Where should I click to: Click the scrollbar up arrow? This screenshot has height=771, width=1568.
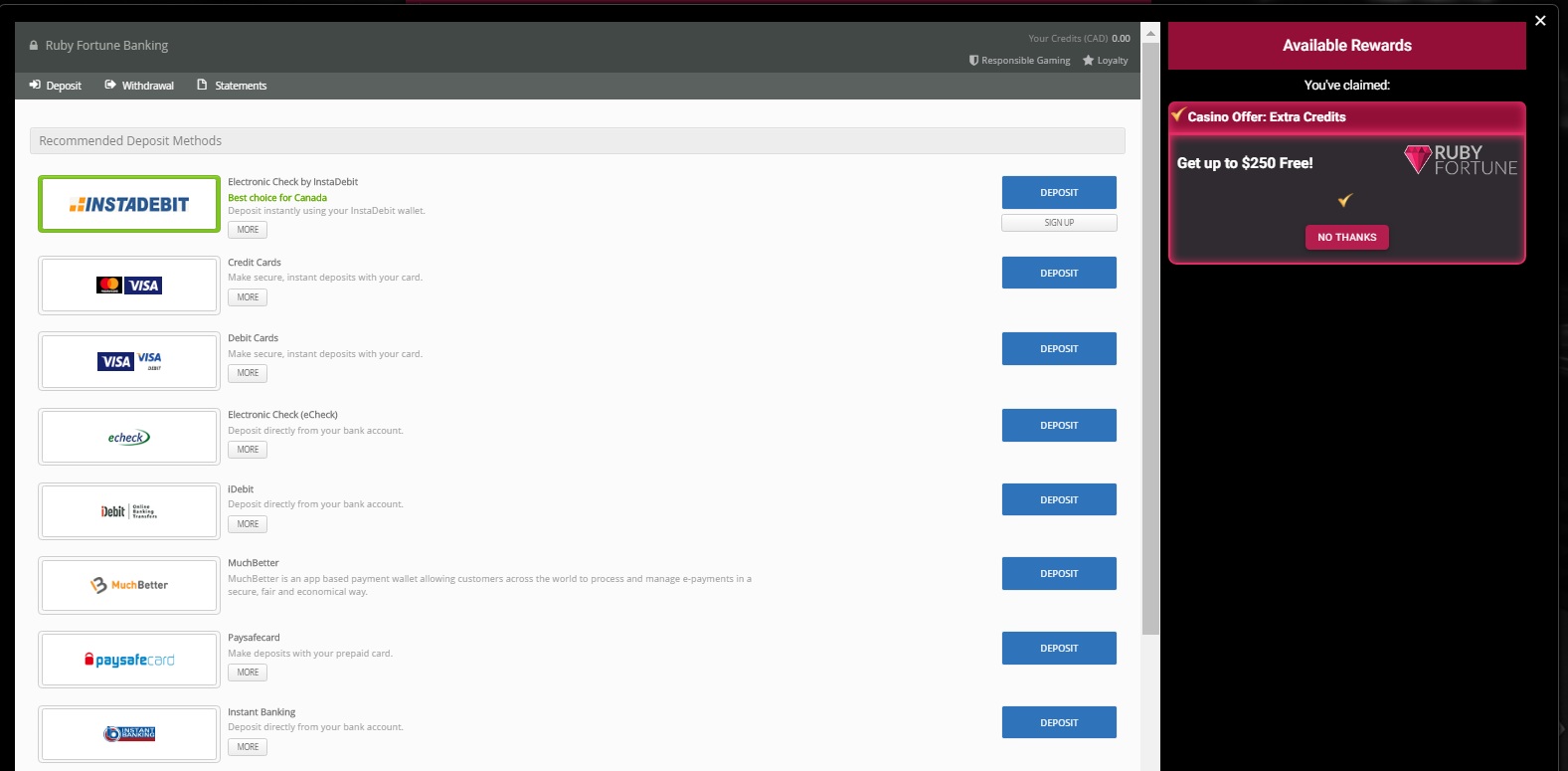click(x=1150, y=33)
